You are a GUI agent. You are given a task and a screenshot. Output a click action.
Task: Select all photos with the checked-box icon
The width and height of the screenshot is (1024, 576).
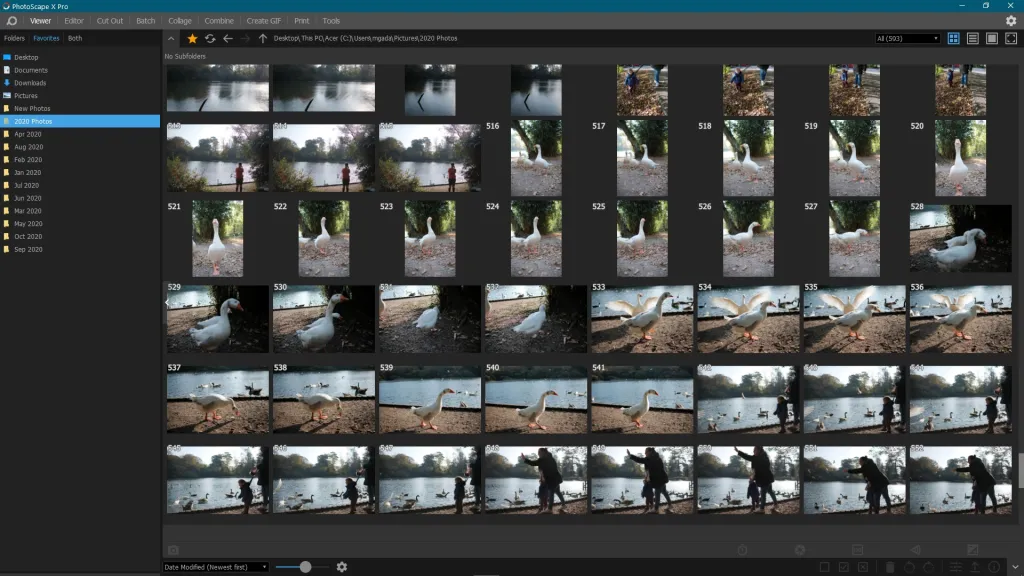click(x=843, y=566)
